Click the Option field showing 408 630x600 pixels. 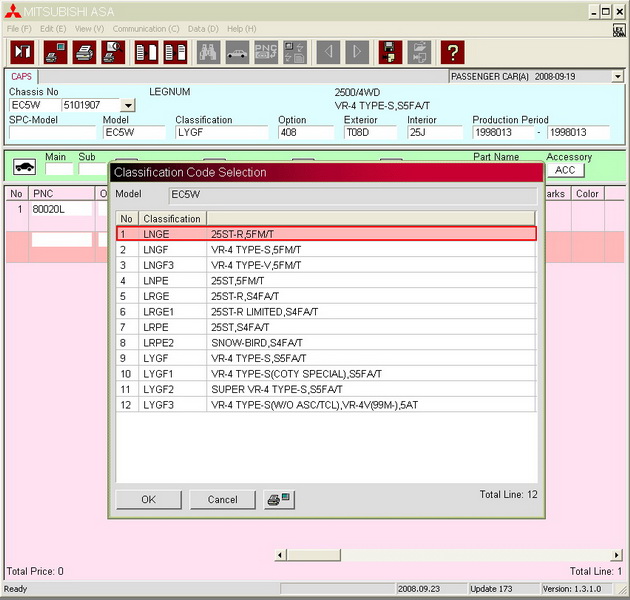point(306,132)
